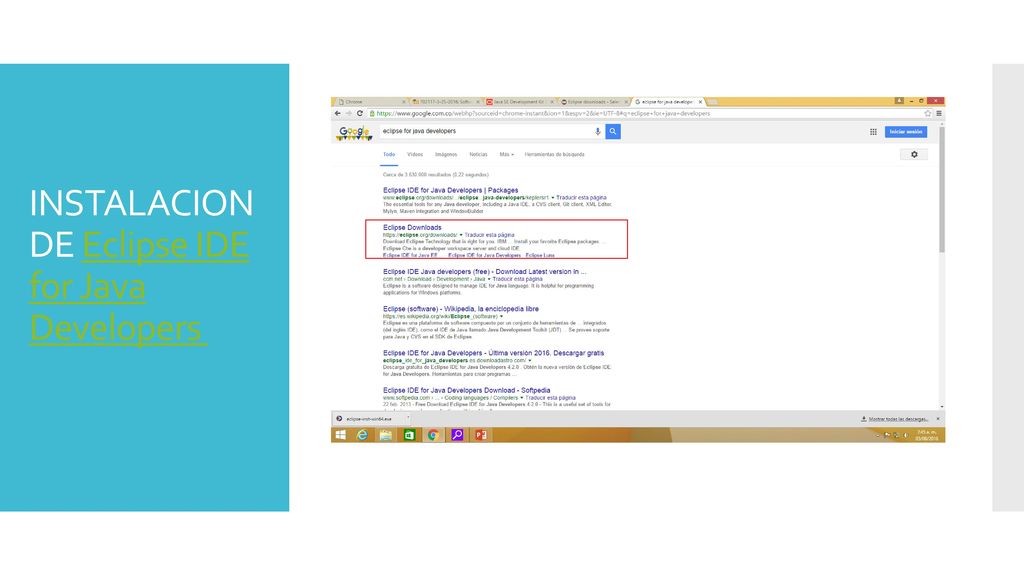
Task: Click Chrome's back arrow button
Action: click(x=338, y=114)
